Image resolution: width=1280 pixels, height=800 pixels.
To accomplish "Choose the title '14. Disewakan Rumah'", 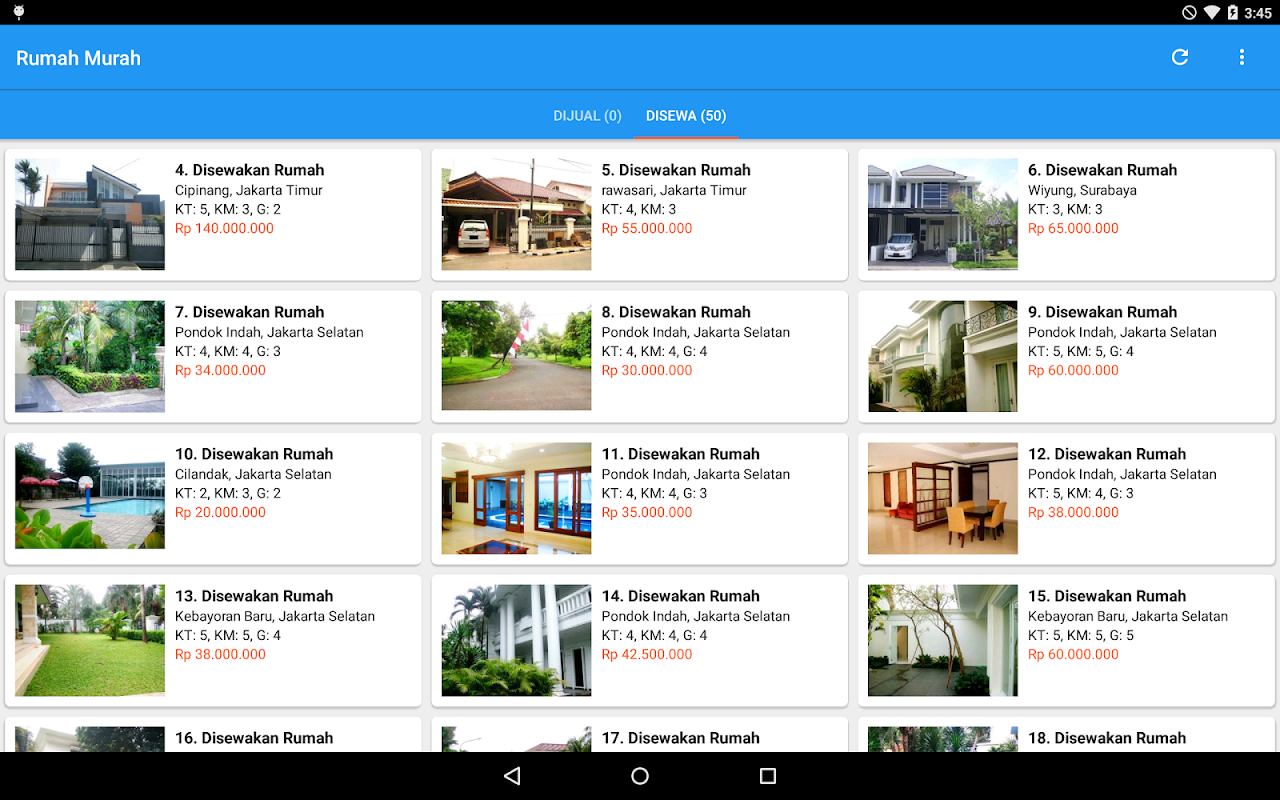I will (681, 596).
